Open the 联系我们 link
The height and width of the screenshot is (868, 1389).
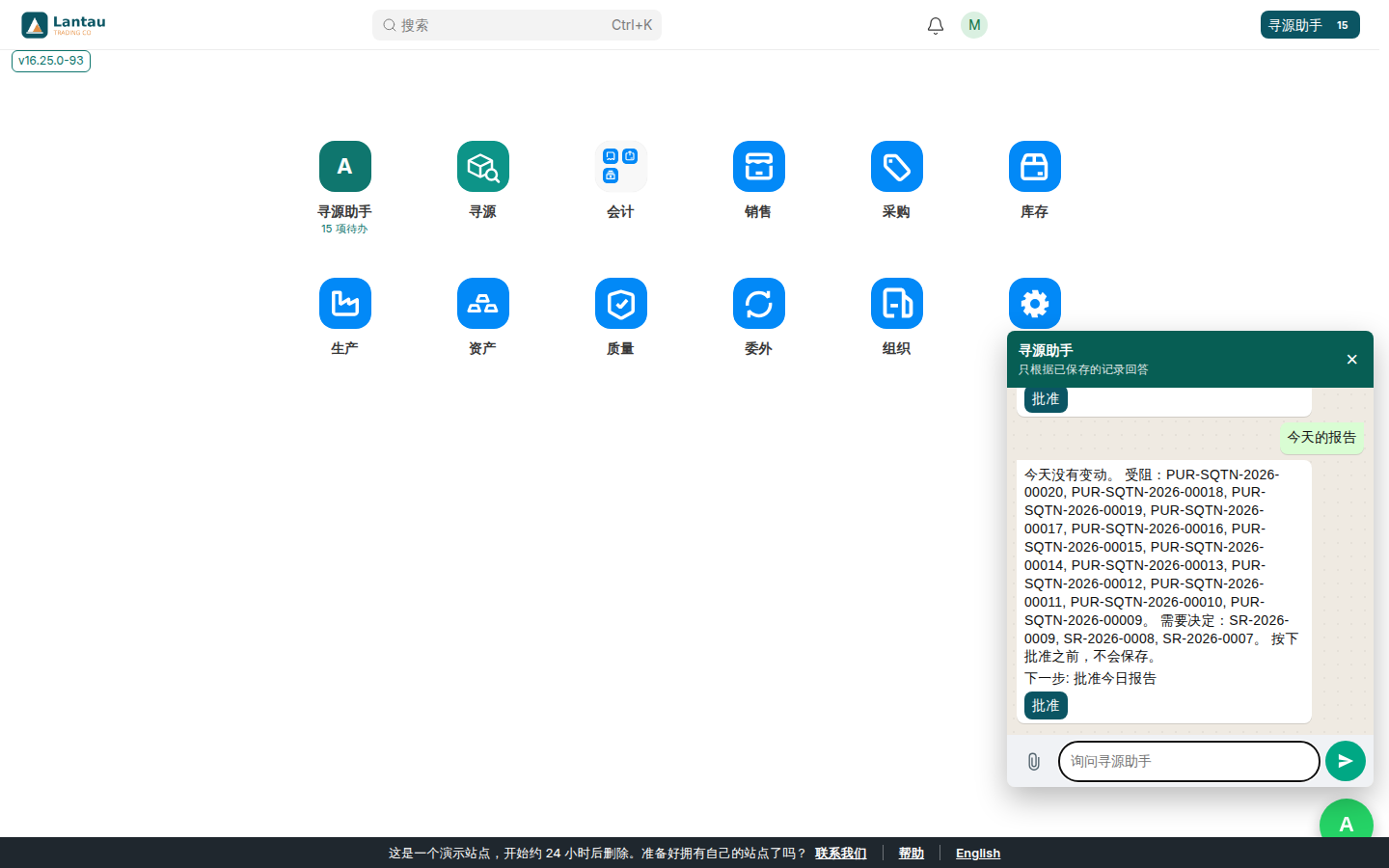click(x=841, y=854)
